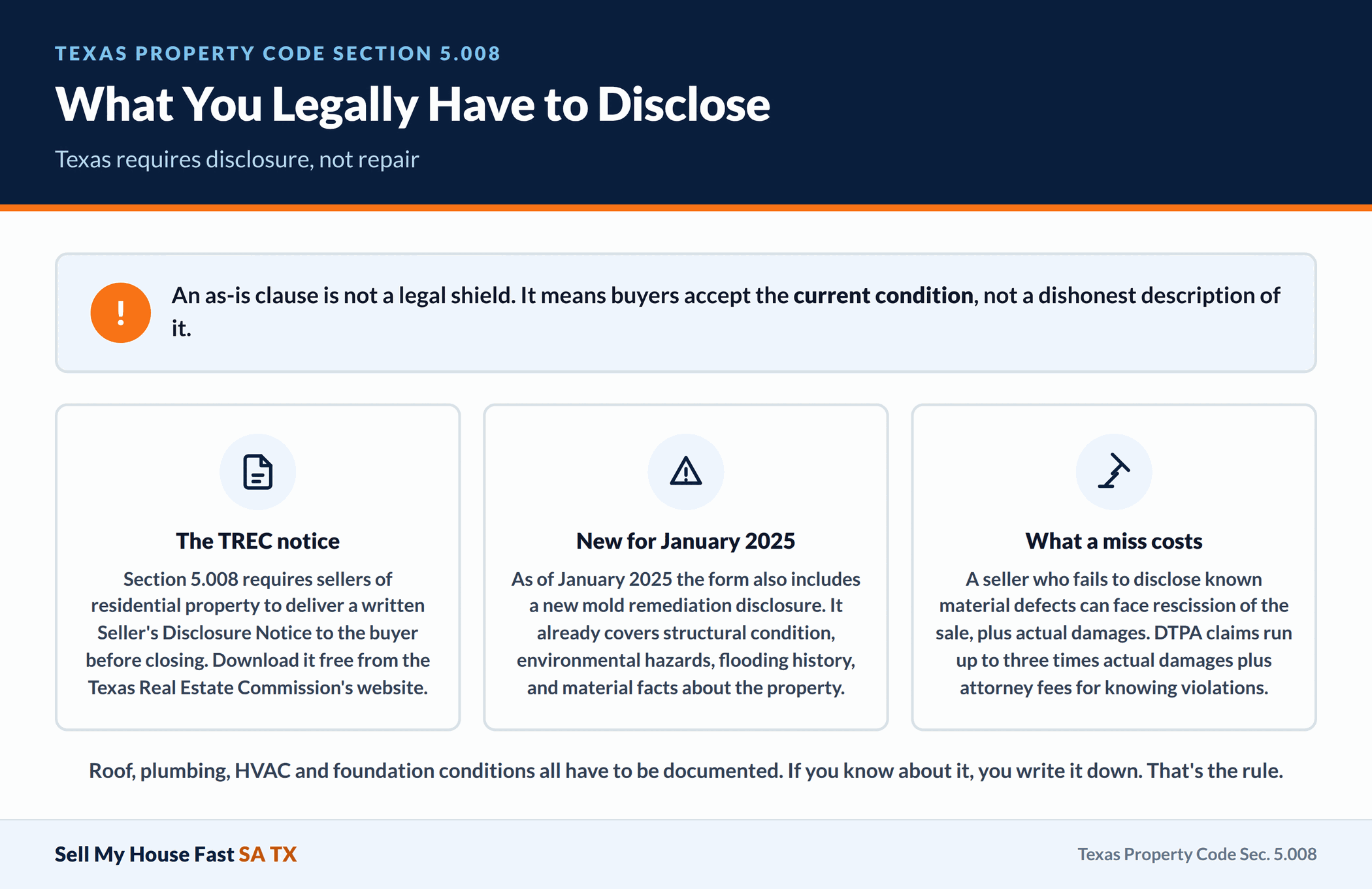Click the 'TEXAS PROPERTY CODE SECTION 5.008' header label
The width and height of the screenshot is (1372, 889).
278,54
